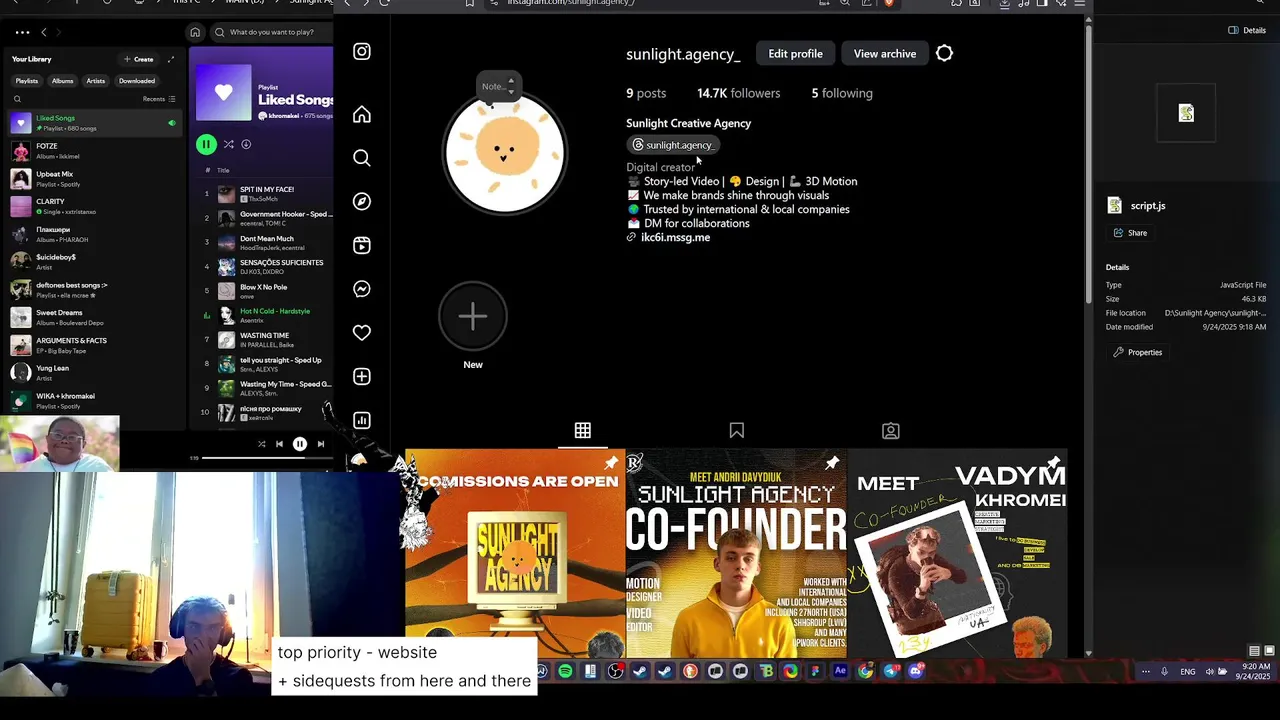Image resolution: width=1280 pixels, height=720 pixels.
Task: Select the Posts grid tab
Action: tap(583, 430)
